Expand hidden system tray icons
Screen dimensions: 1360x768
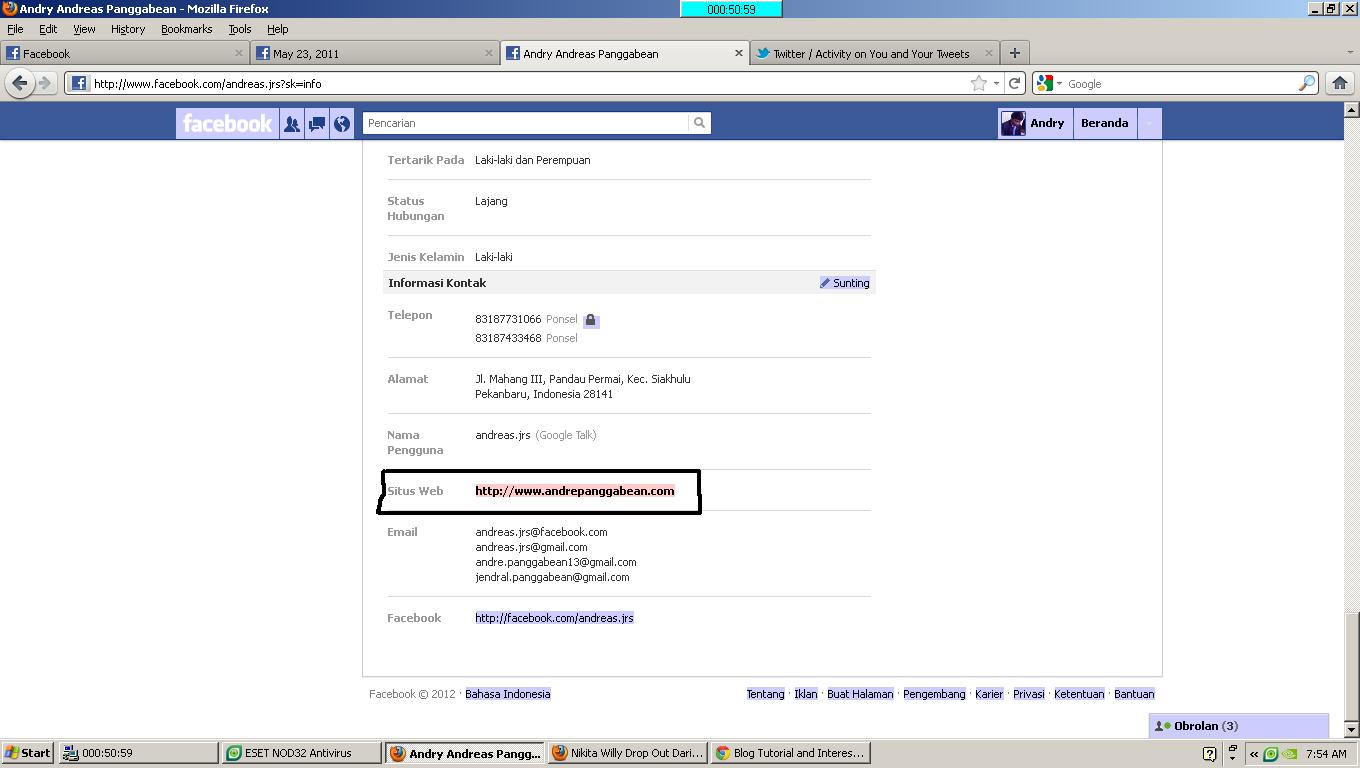[x=1253, y=754]
